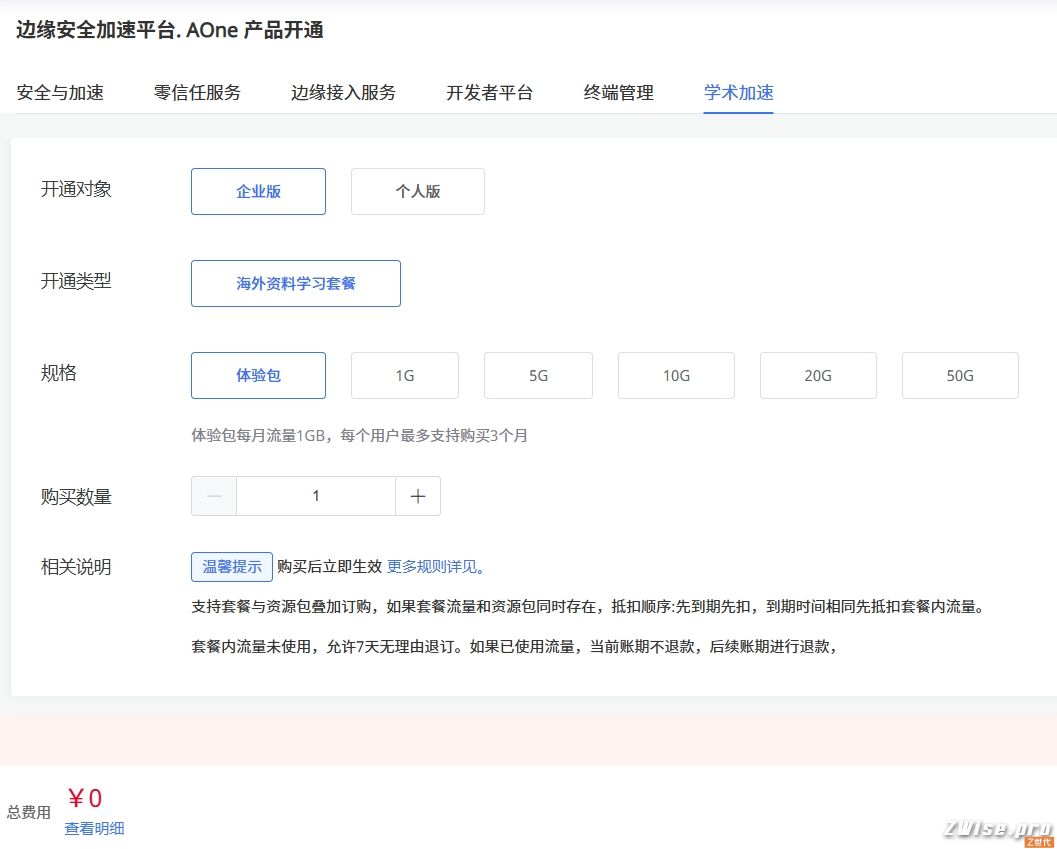Click the ¥0 total cost value

click(x=85, y=798)
